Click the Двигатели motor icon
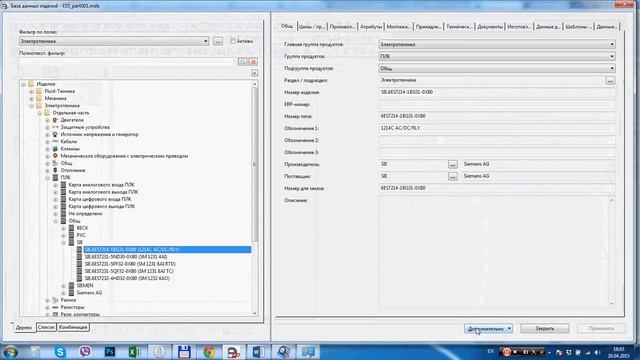The width and height of the screenshot is (640, 360). (x=55, y=120)
